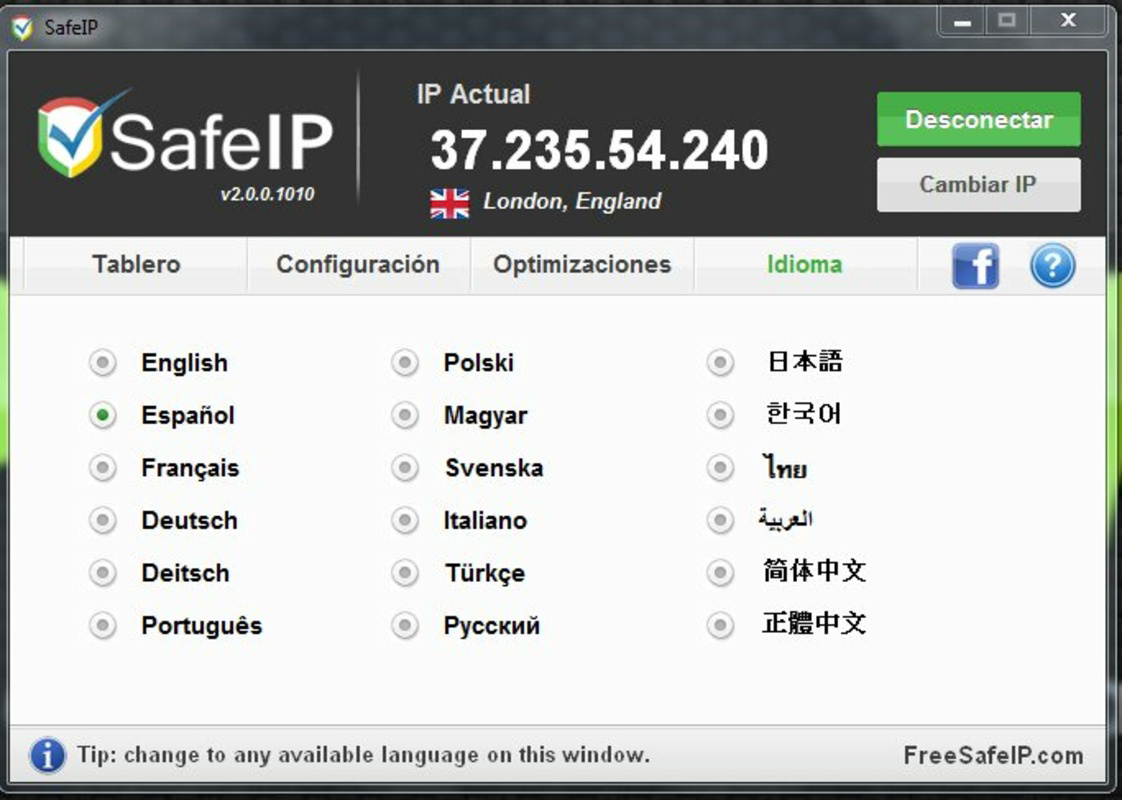Screen dimensions: 1122x800
Task: Switch to the Tablero tab
Action: click(136, 265)
